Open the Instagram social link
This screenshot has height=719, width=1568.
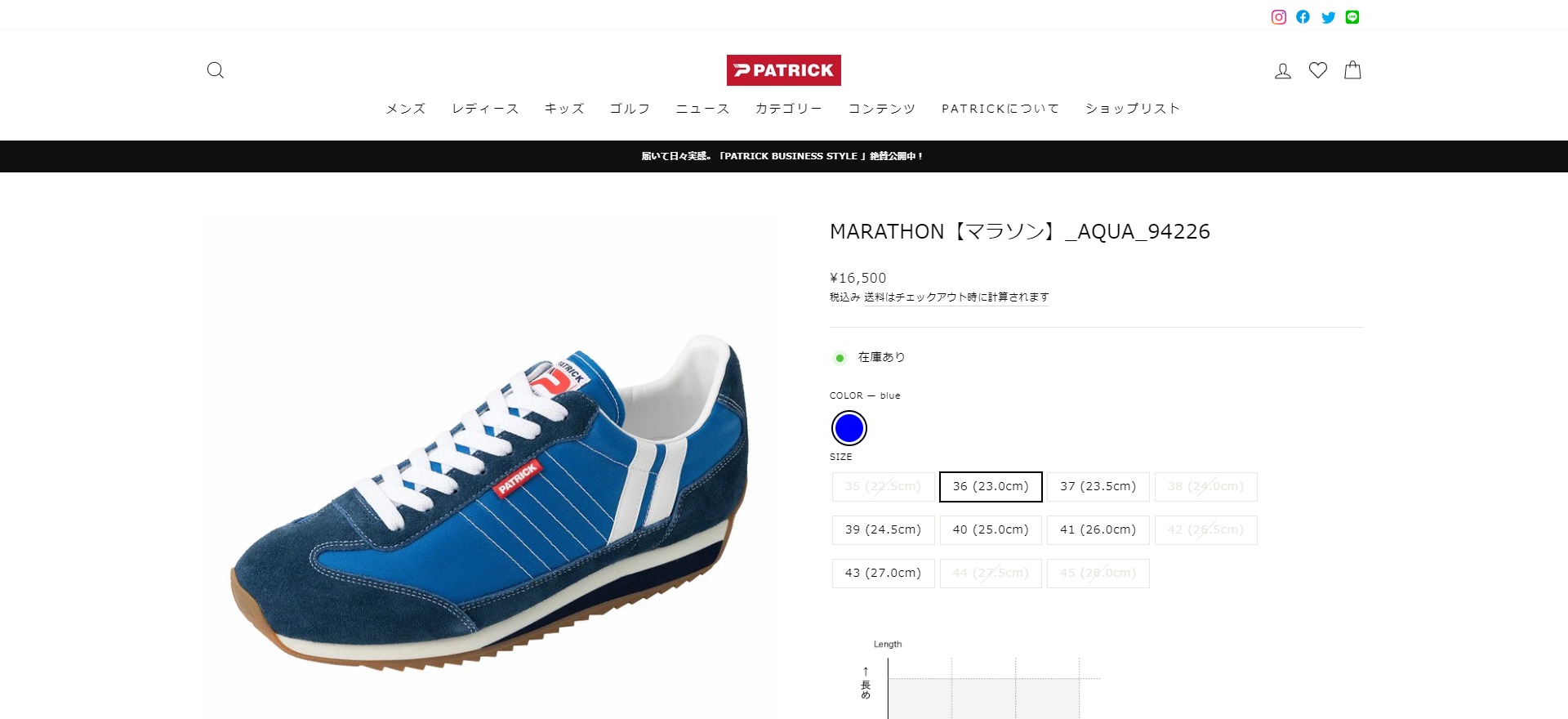click(1279, 17)
